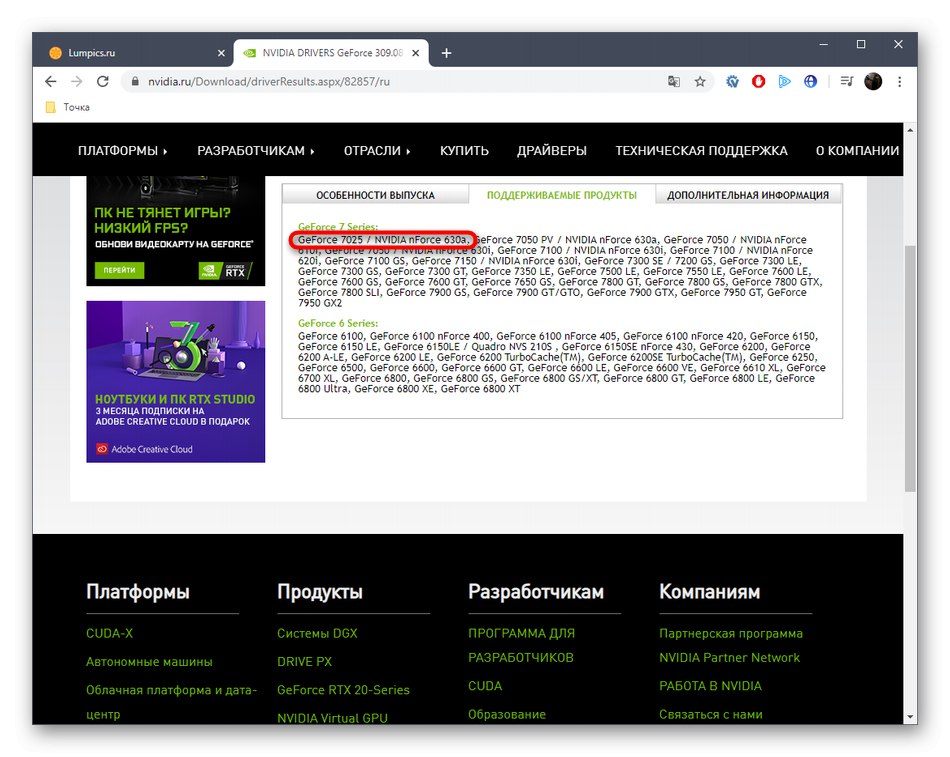This screenshot has height=757, width=950.
Task: Open the blue globe extension icon
Action: click(x=810, y=81)
